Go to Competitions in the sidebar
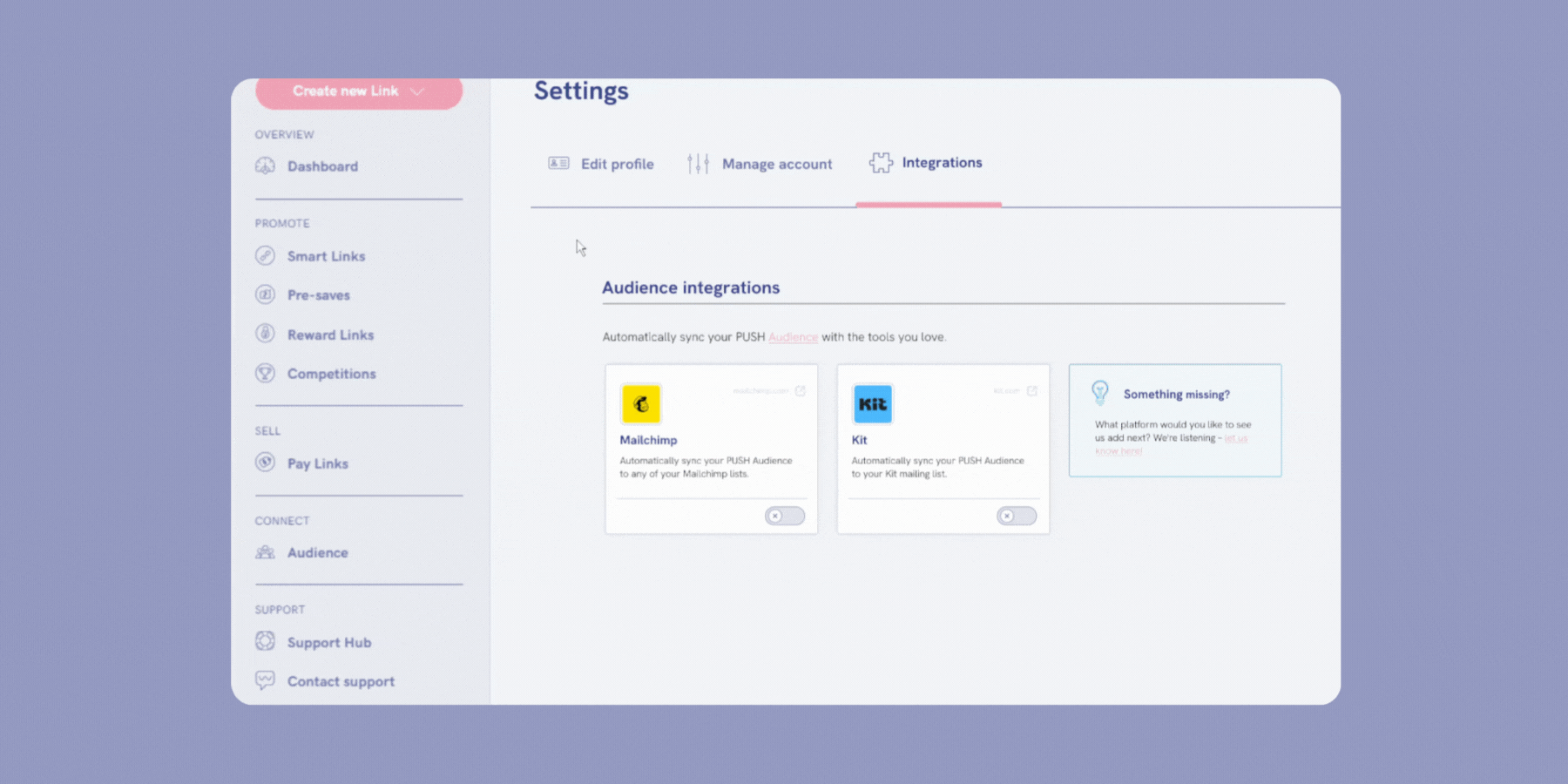This screenshot has width=1568, height=784. 315,373
